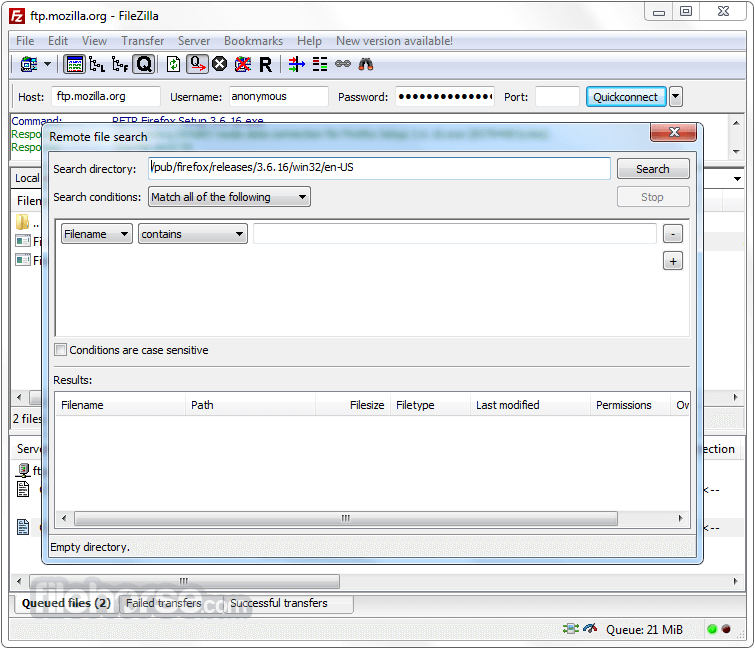Add condition with the plus button
Image resolution: width=755 pixels, height=649 pixels.
673,261
